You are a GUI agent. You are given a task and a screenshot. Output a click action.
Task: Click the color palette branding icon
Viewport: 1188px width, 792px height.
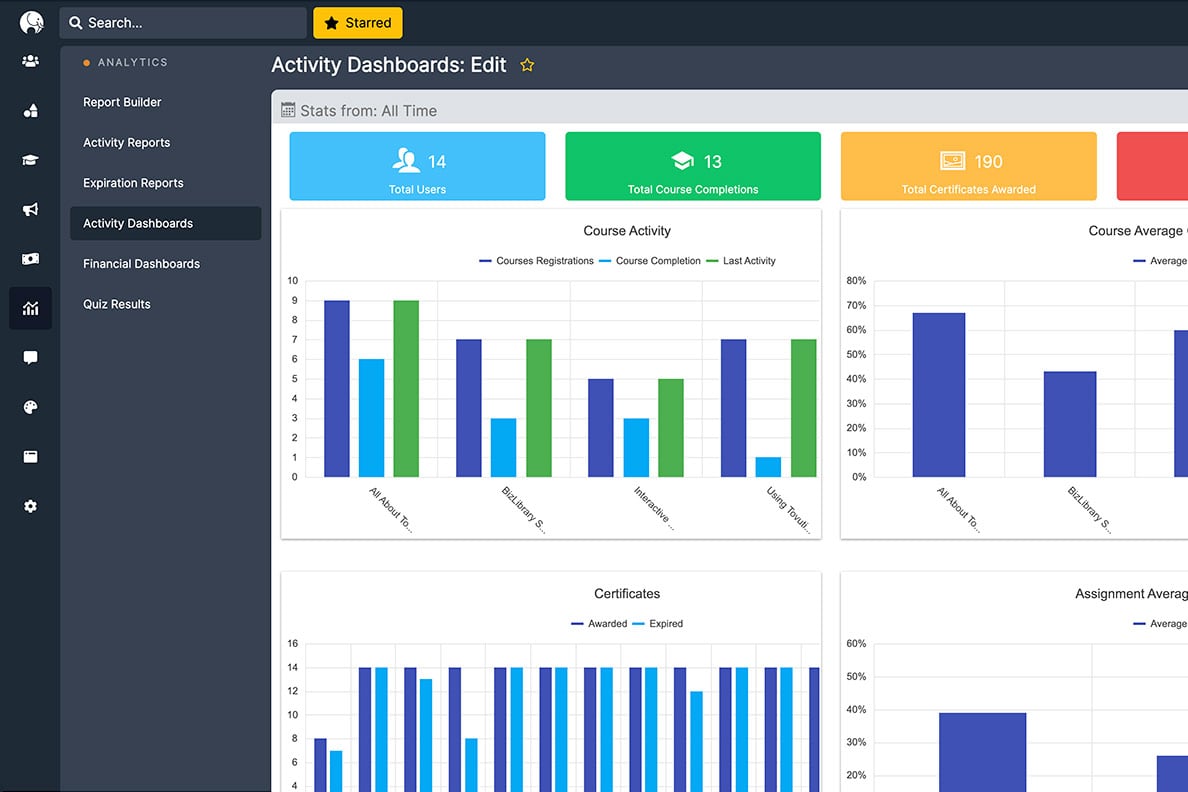[30, 406]
